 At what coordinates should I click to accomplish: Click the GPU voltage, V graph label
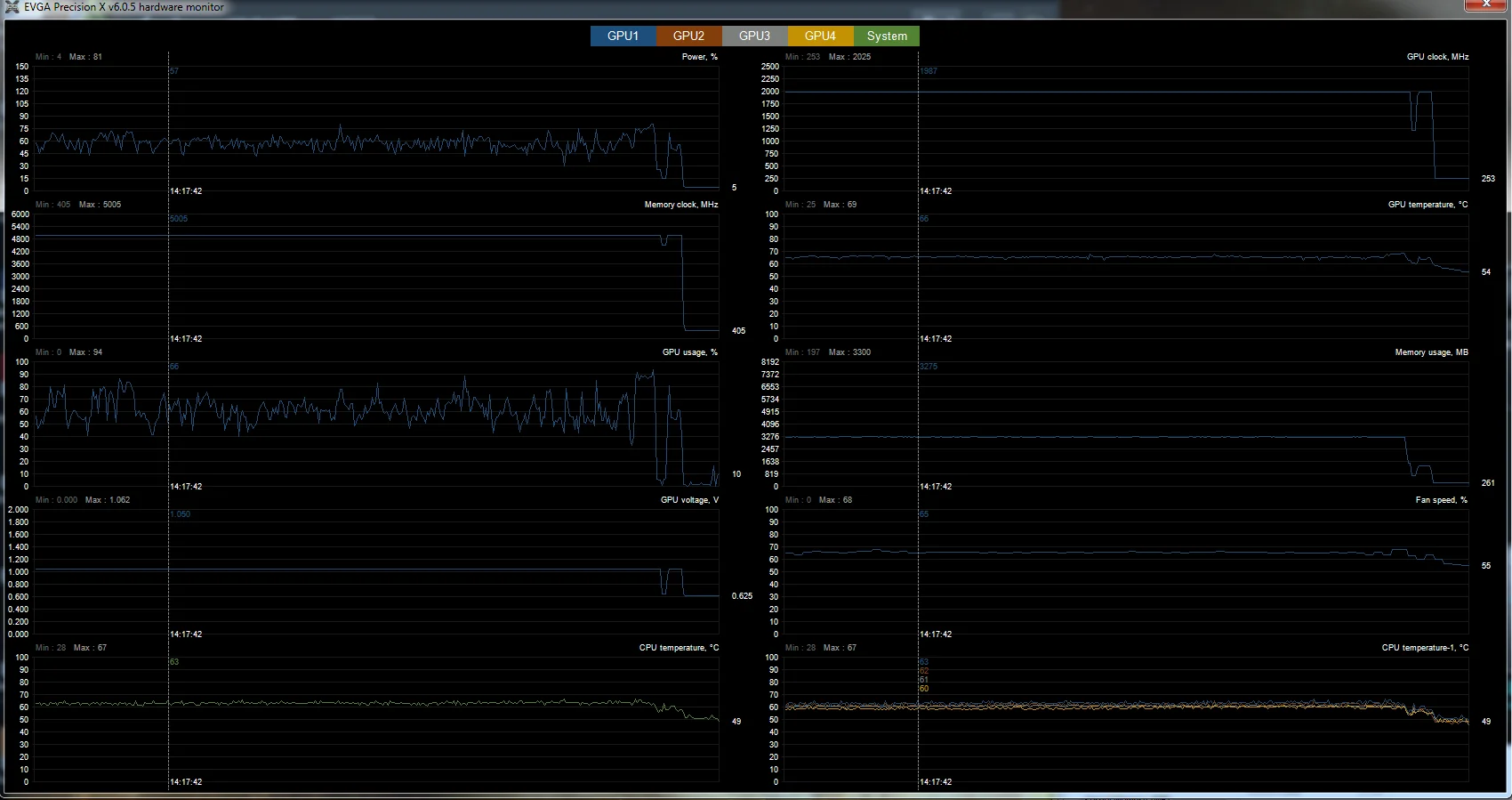coord(689,500)
